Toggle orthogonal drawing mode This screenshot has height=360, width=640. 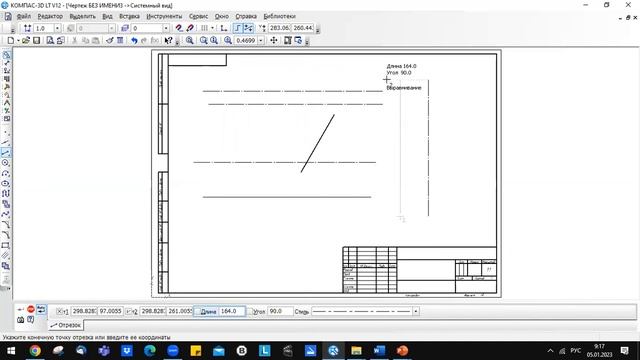pyautogui.click(x=238, y=28)
